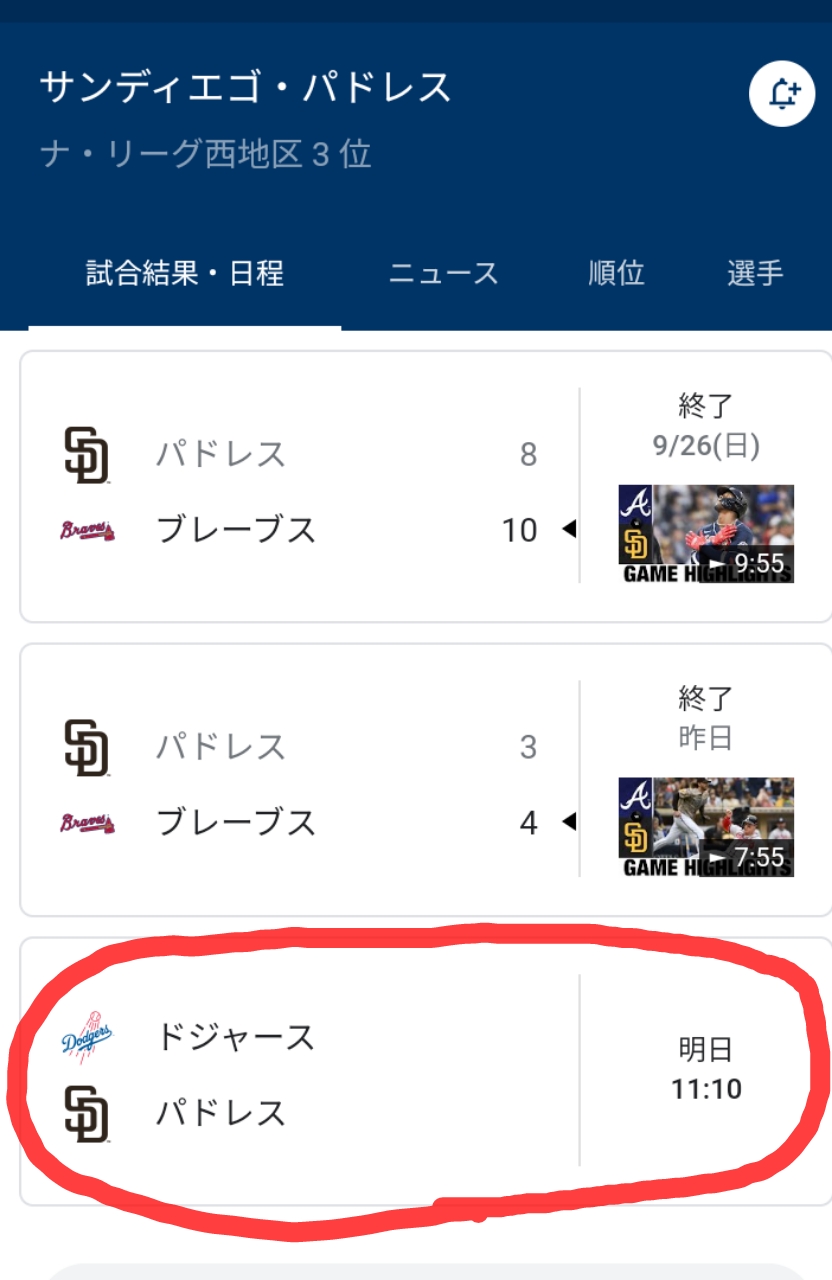Tap the サンディエゴ・パドレス header title
Image resolution: width=832 pixels, height=1280 pixels.
(246, 88)
